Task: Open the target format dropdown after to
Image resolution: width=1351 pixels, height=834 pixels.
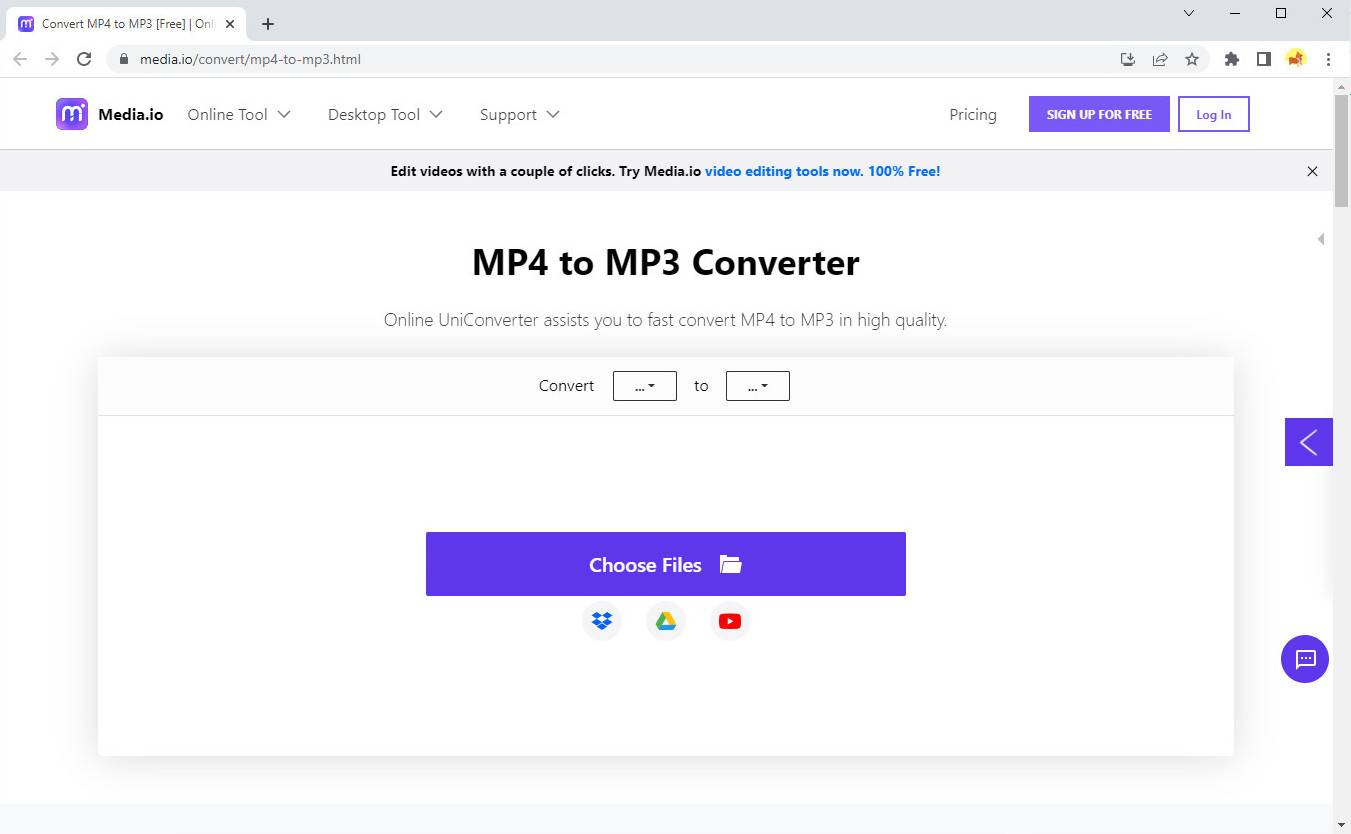Action: click(757, 385)
